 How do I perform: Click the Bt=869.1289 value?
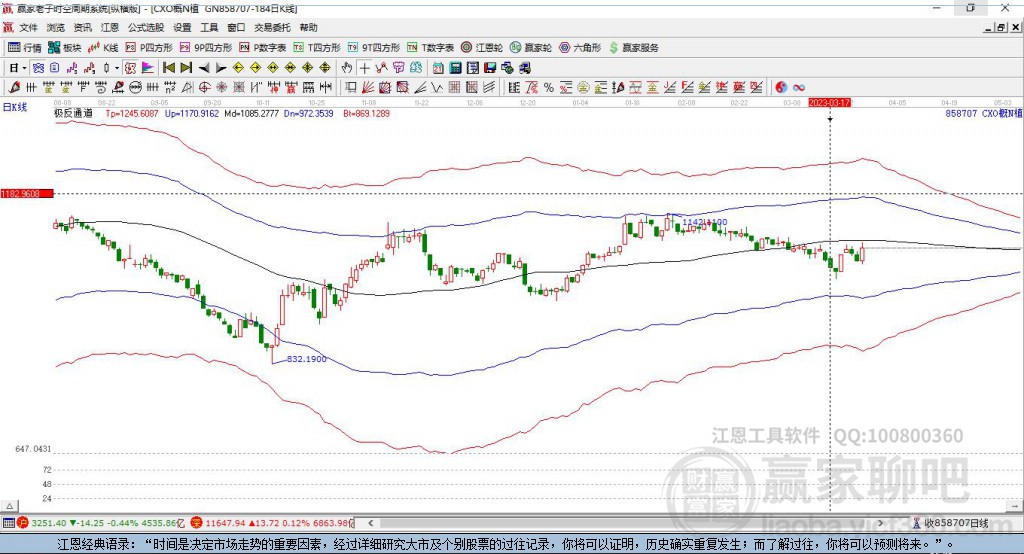[x=366, y=113]
